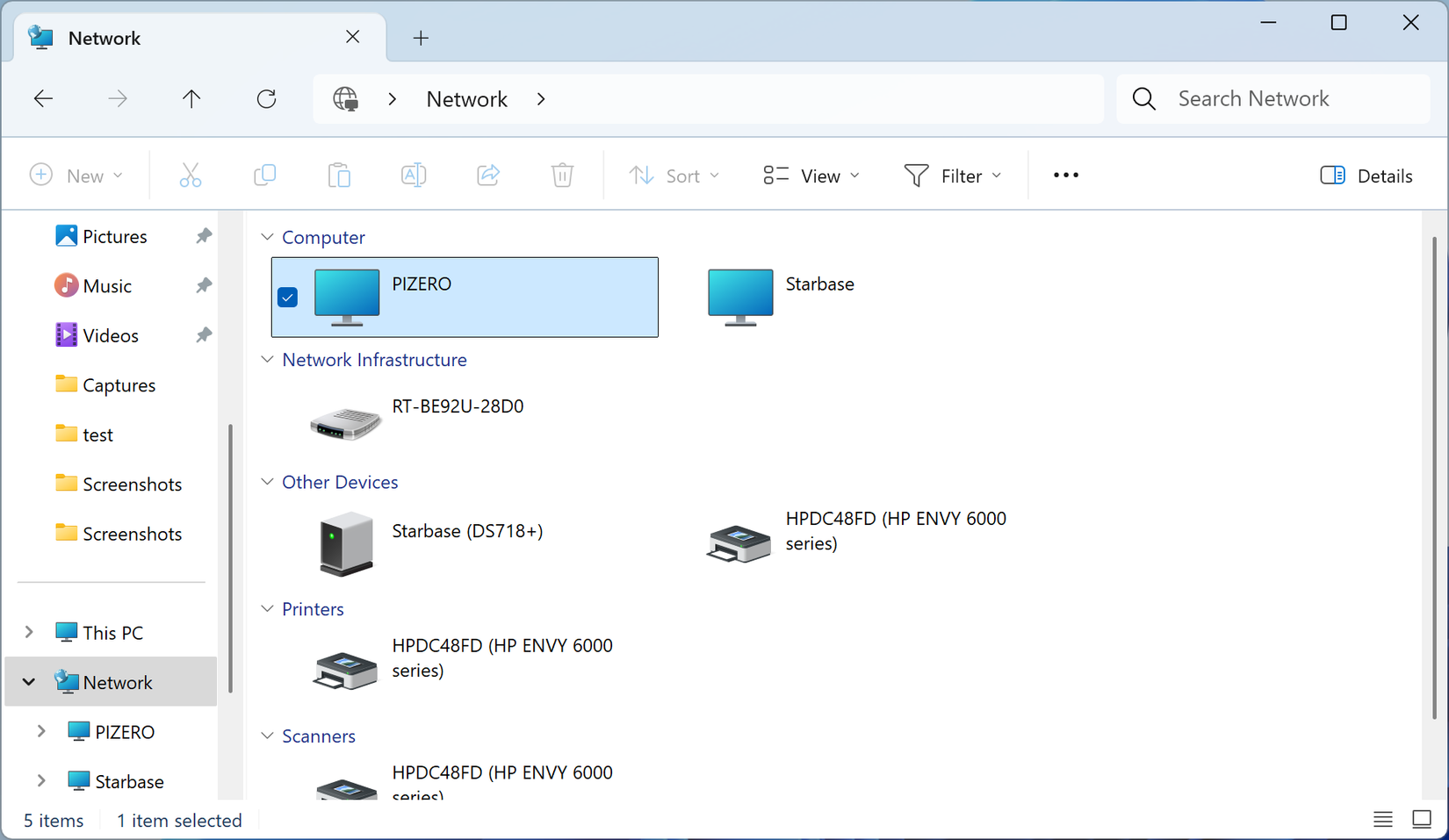Viewport: 1449px width, 840px height.
Task: Click the Delete icon in the toolbar
Action: [x=562, y=175]
